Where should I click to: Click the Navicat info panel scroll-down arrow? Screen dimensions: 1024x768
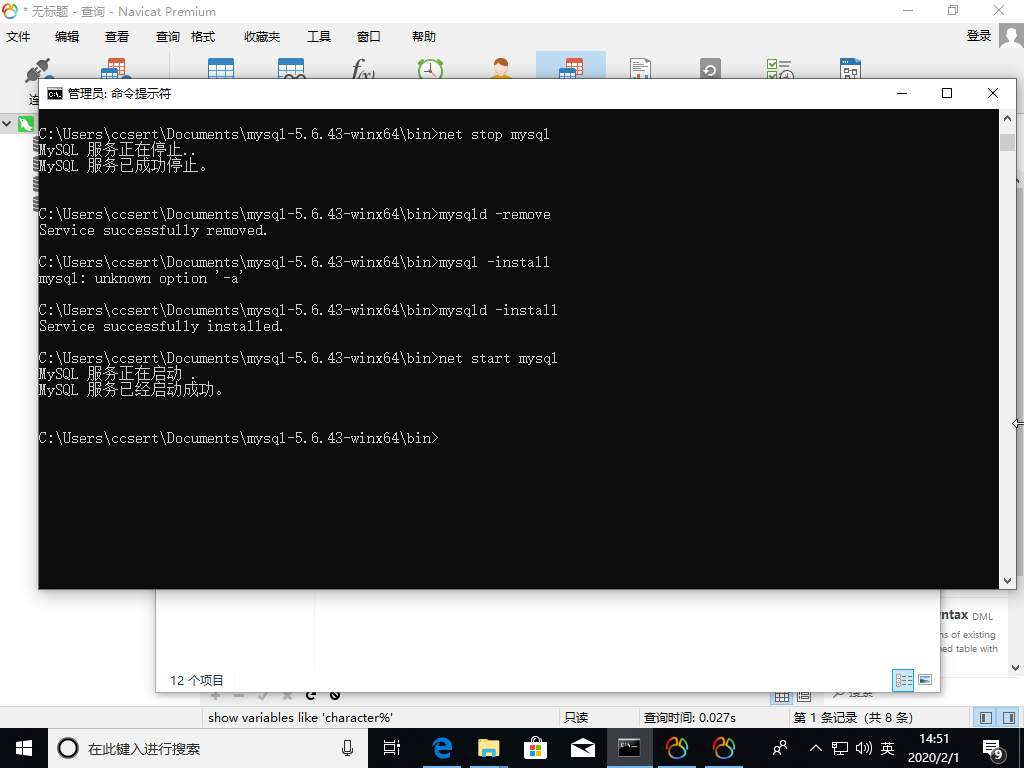(x=1015, y=668)
